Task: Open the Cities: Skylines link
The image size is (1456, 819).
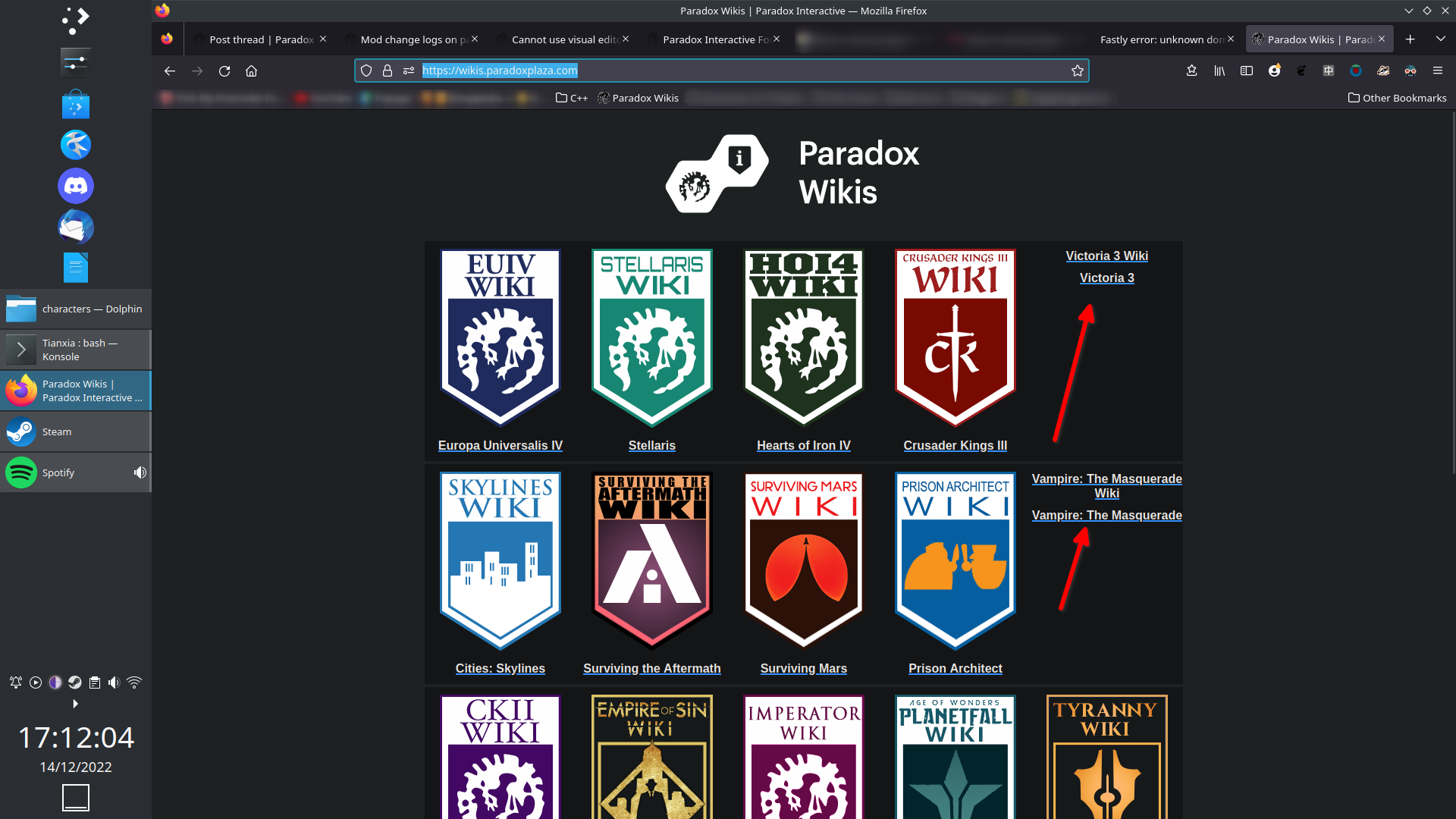Action: pos(500,668)
